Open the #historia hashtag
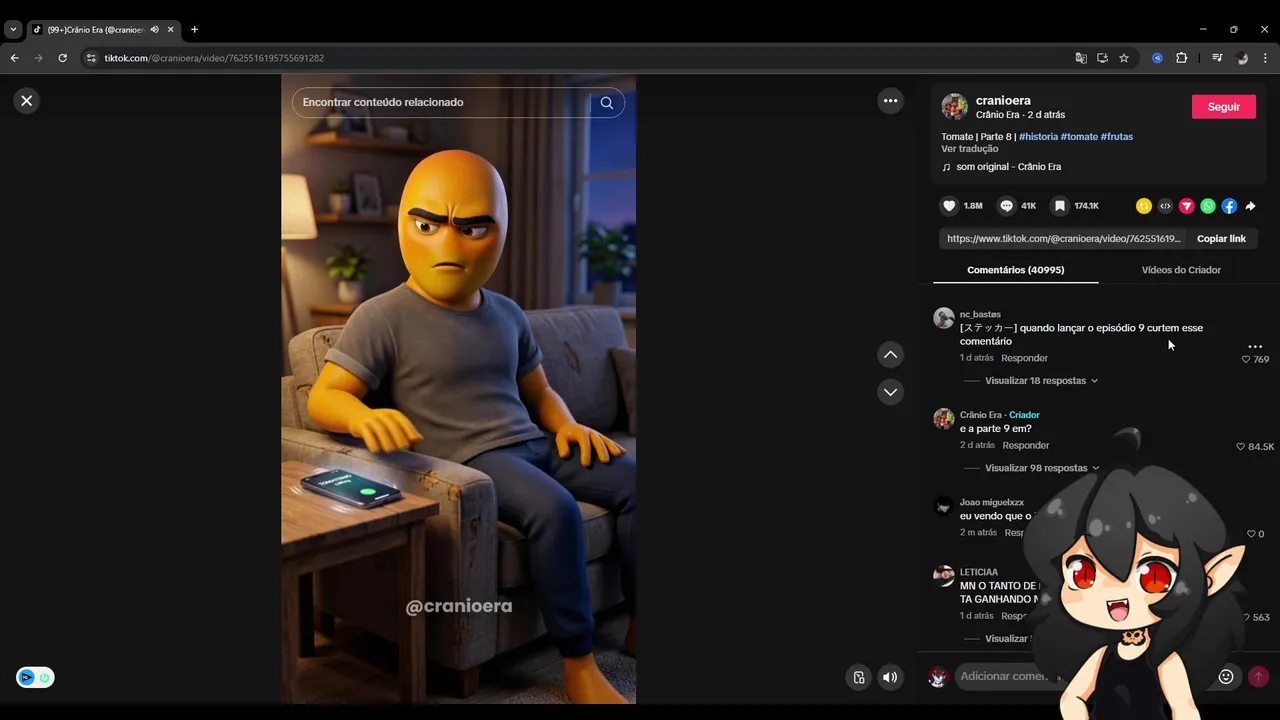1280x720 pixels. [1038, 136]
